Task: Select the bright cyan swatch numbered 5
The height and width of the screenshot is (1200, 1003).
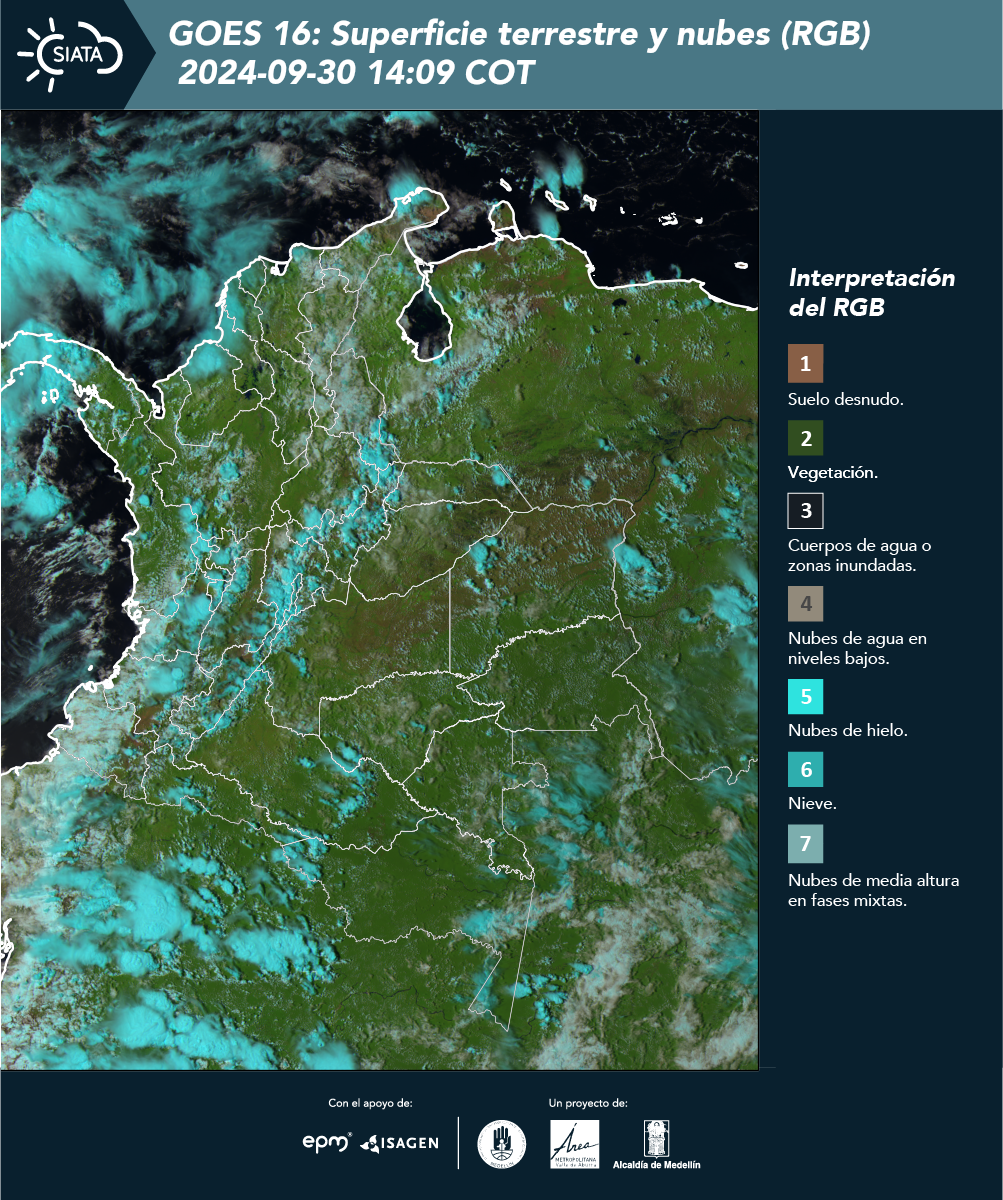Action: [805, 696]
